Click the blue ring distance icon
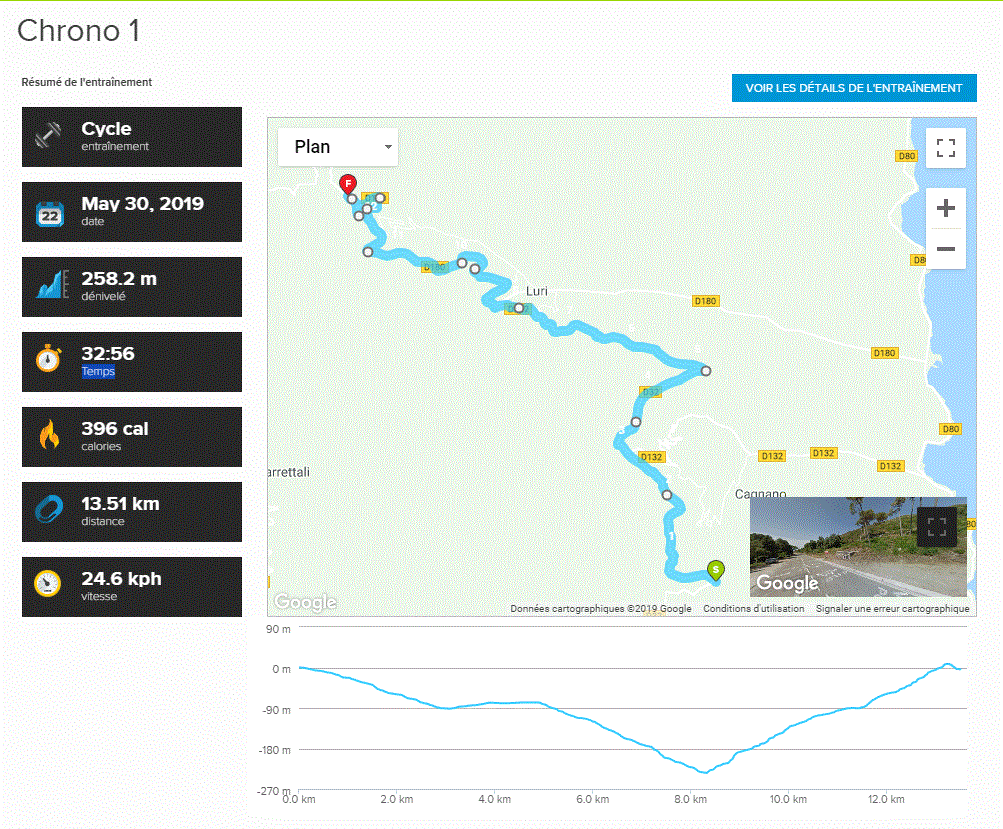 coord(49,510)
